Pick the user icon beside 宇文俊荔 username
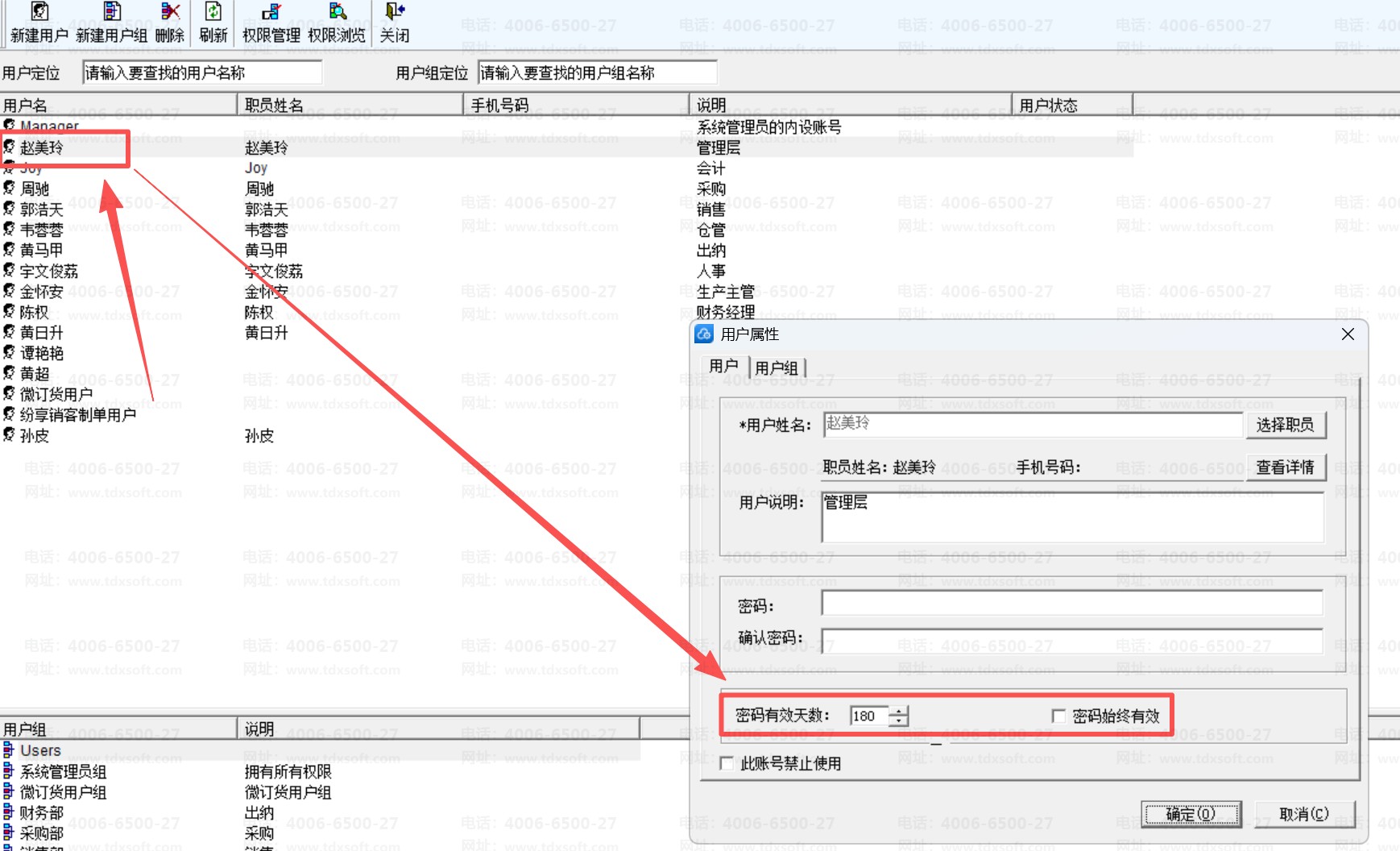The width and height of the screenshot is (1400, 851). pyautogui.click(x=9, y=270)
